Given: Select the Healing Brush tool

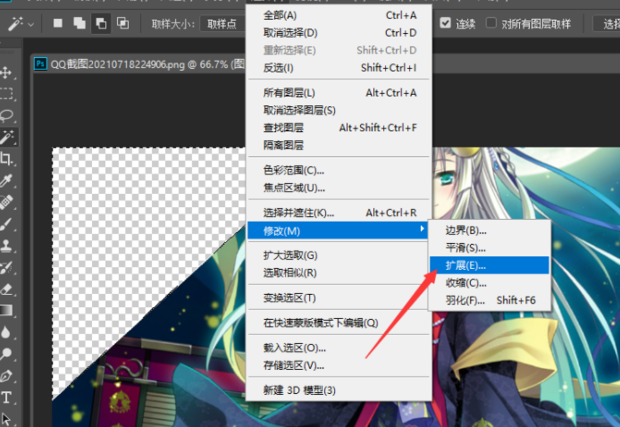Looking at the screenshot, I should pyautogui.click(x=6, y=202).
